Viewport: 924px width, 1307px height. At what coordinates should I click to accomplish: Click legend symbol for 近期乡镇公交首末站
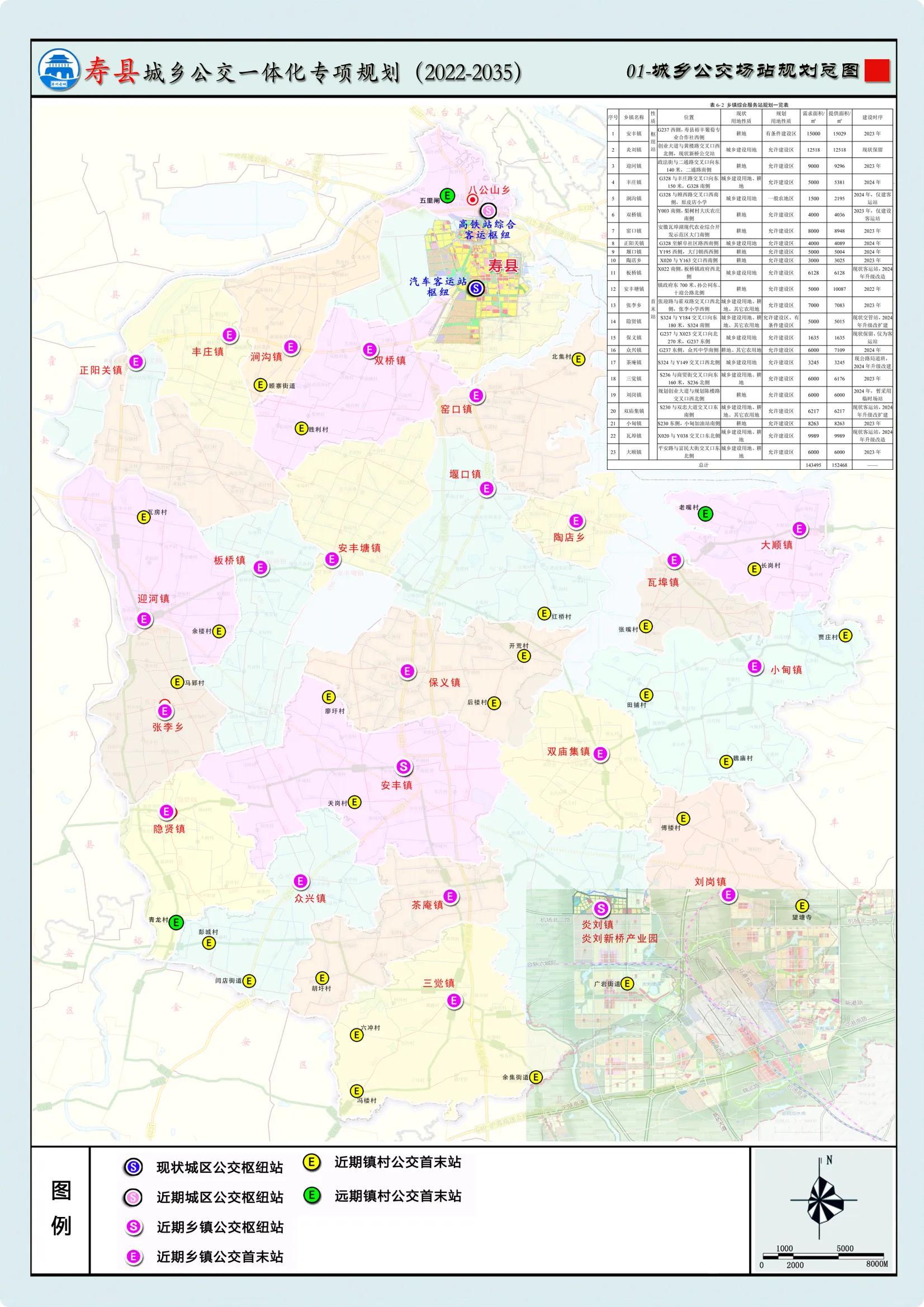tap(134, 1256)
